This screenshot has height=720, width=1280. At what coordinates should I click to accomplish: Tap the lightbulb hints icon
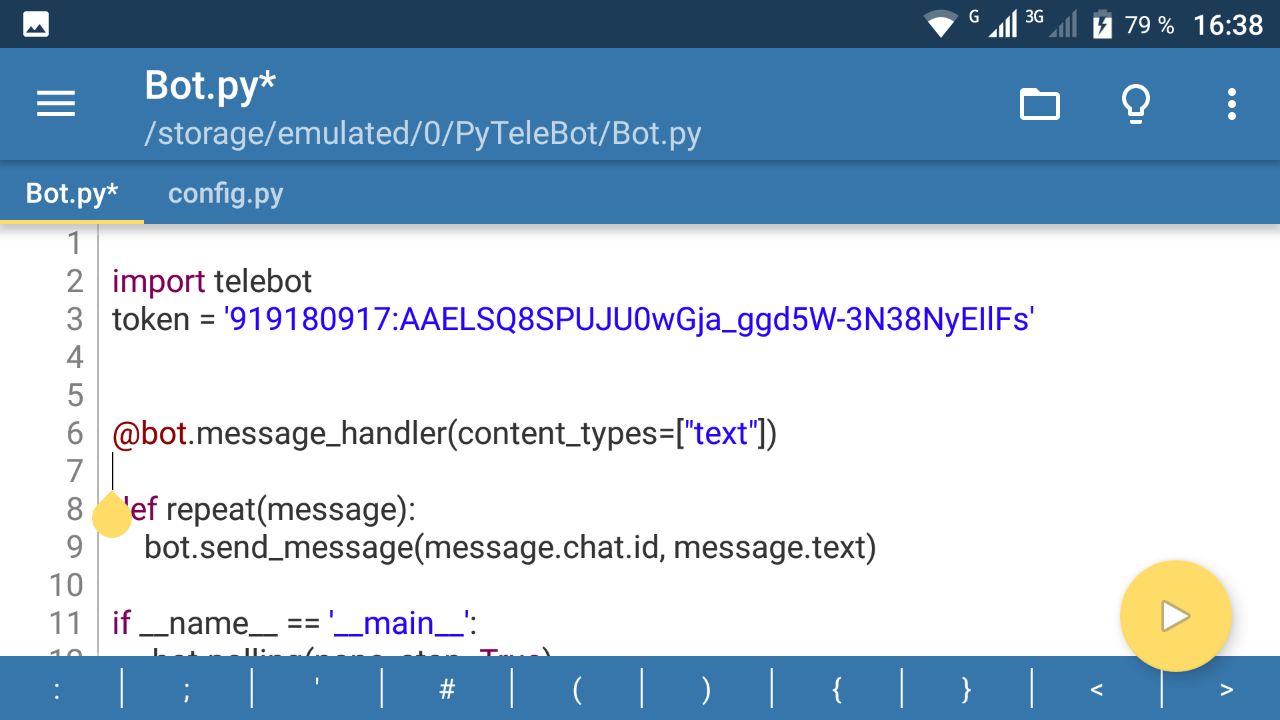pyautogui.click(x=1135, y=104)
